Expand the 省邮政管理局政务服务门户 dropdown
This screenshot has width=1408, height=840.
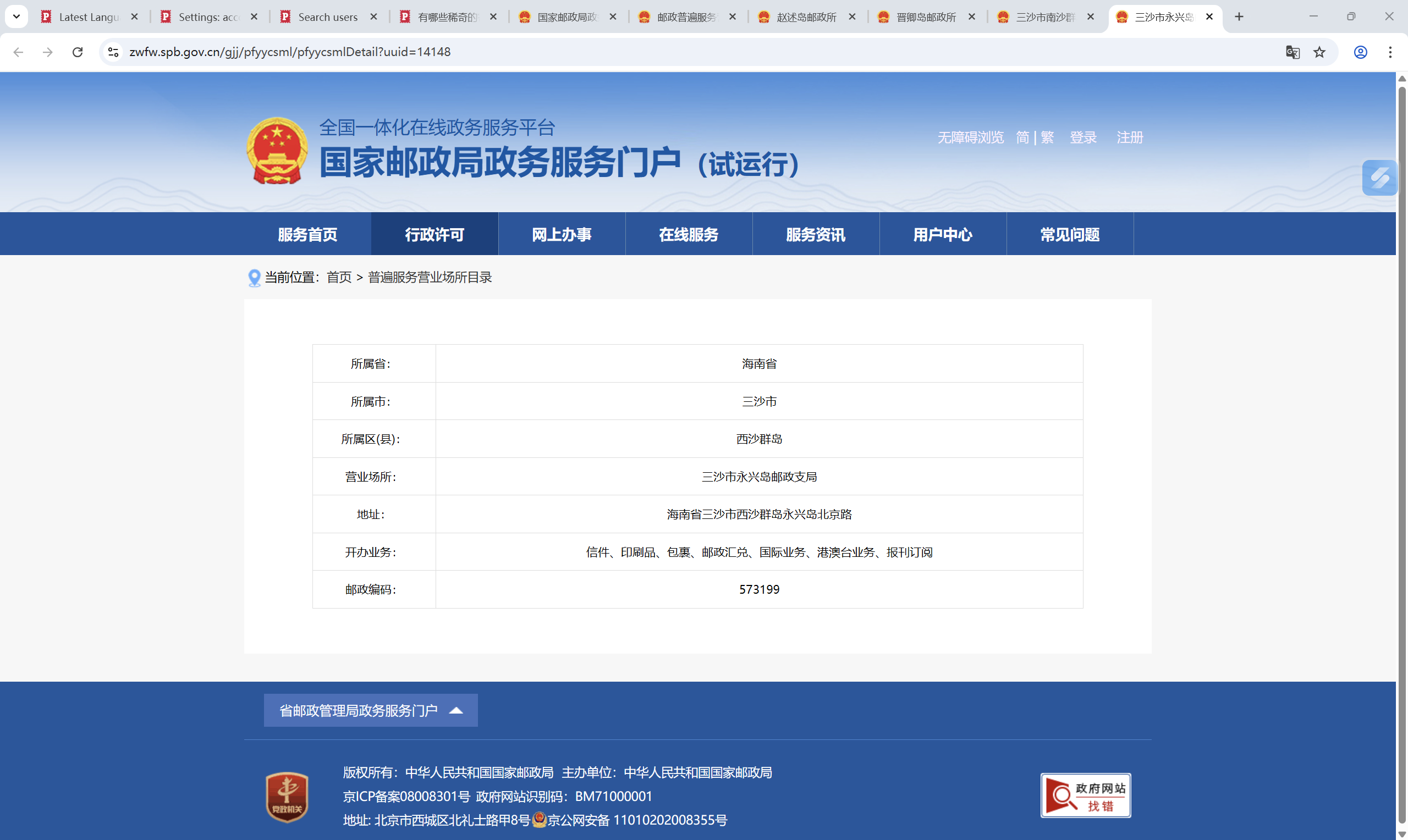[370, 710]
